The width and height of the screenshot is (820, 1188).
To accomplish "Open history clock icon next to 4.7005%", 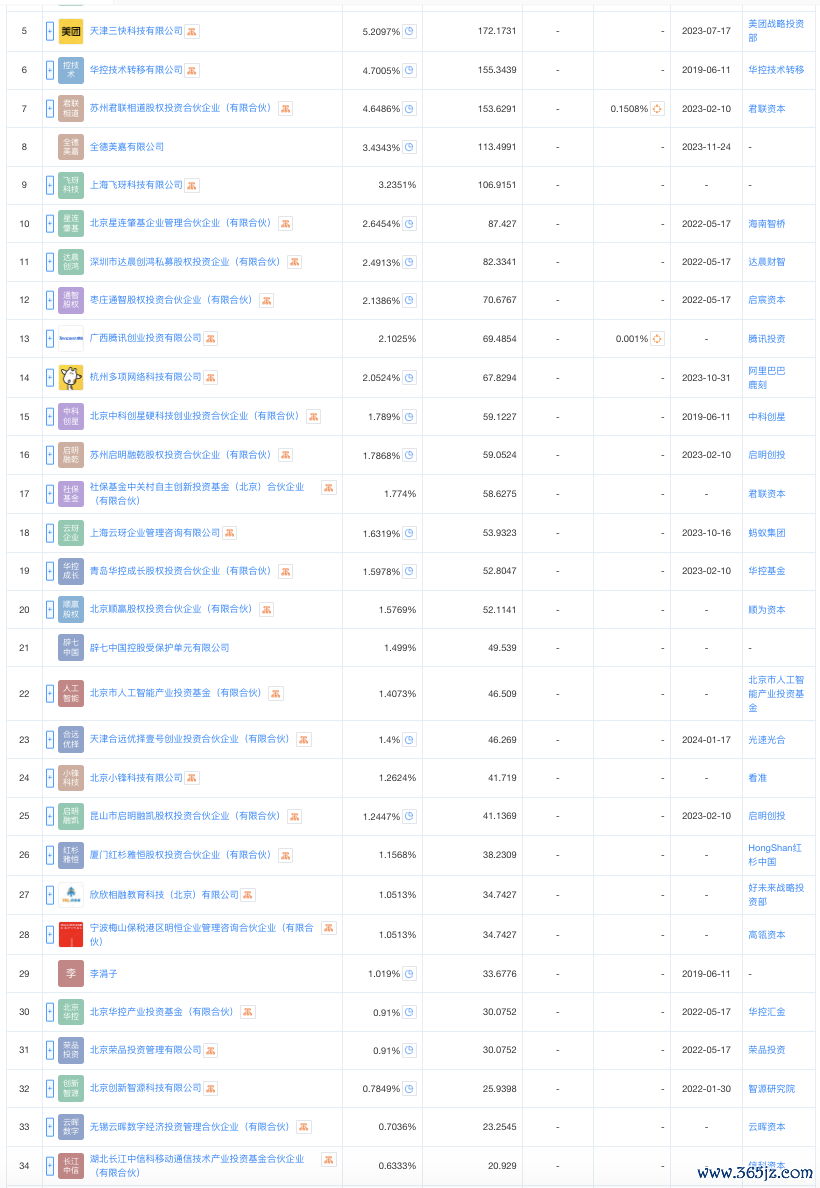I will tap(409, 70).
